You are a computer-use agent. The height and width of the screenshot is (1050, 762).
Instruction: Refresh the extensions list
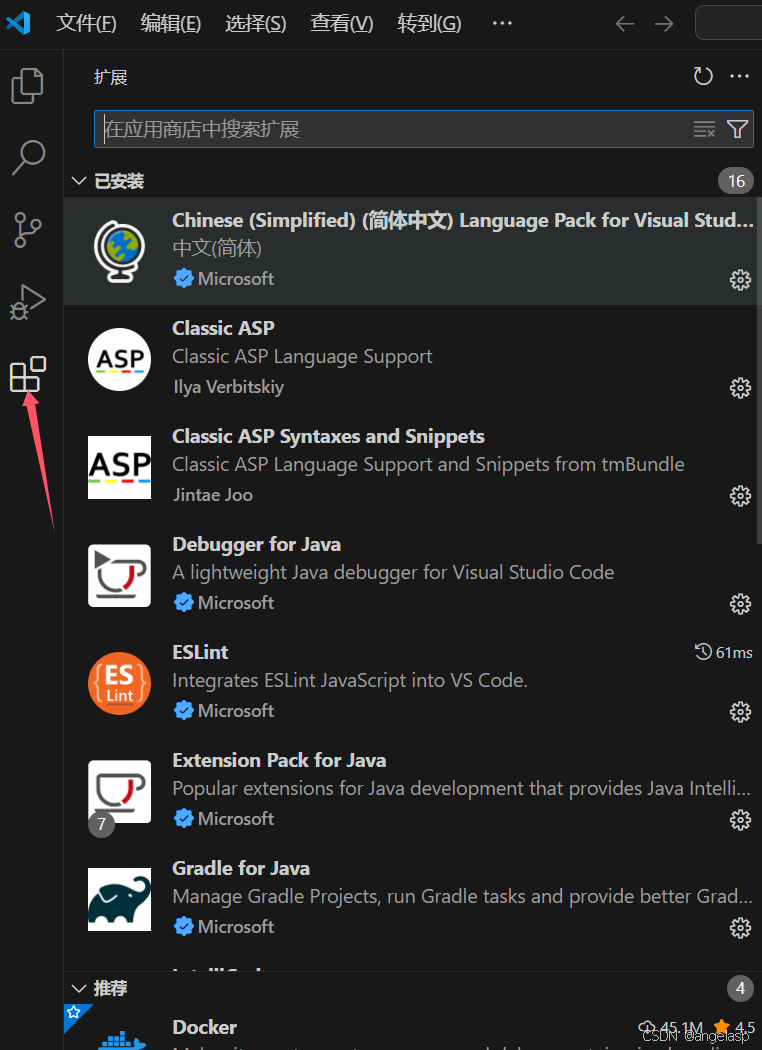point(702,76)
